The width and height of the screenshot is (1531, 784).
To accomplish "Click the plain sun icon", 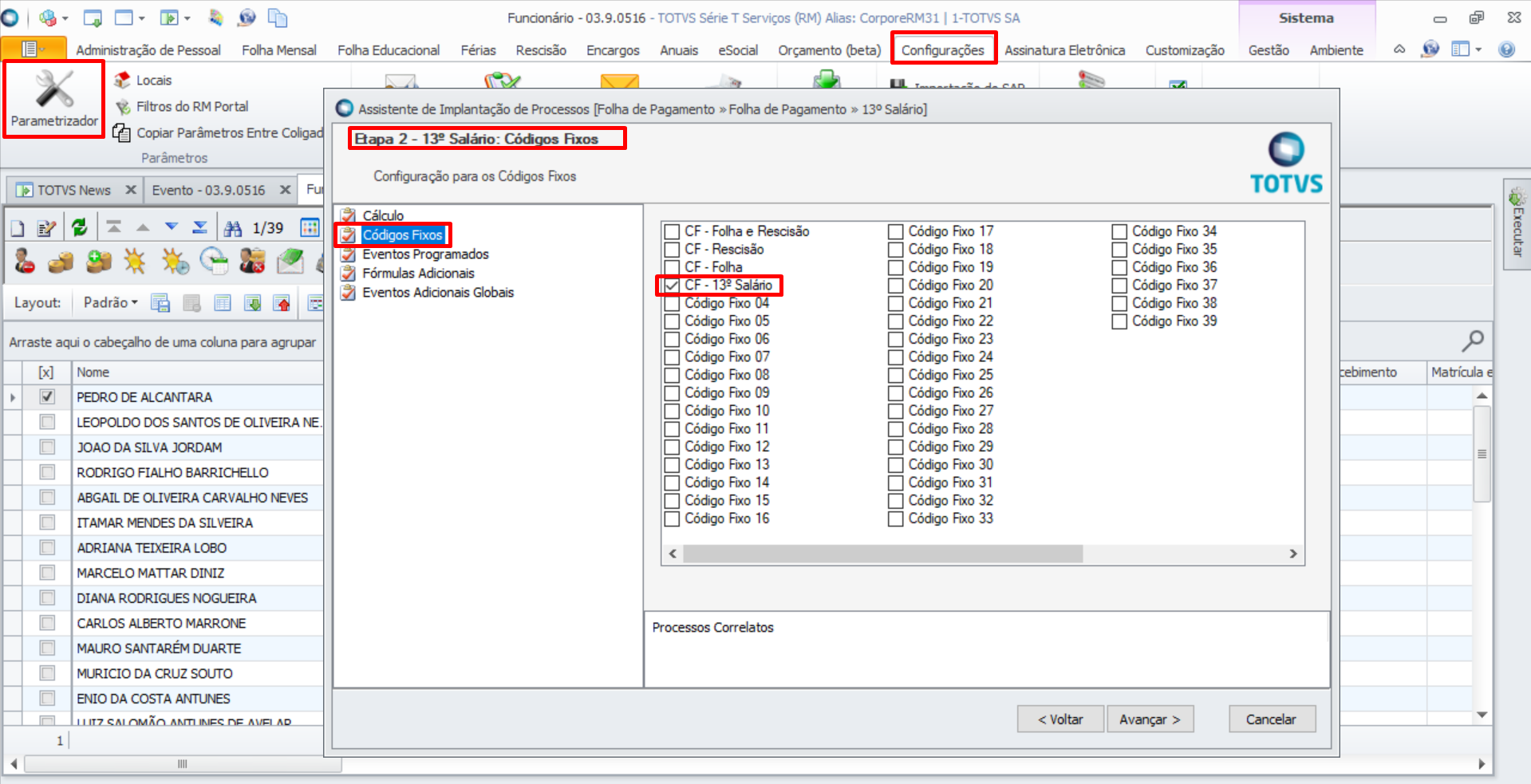I will [x=135, y=262].
